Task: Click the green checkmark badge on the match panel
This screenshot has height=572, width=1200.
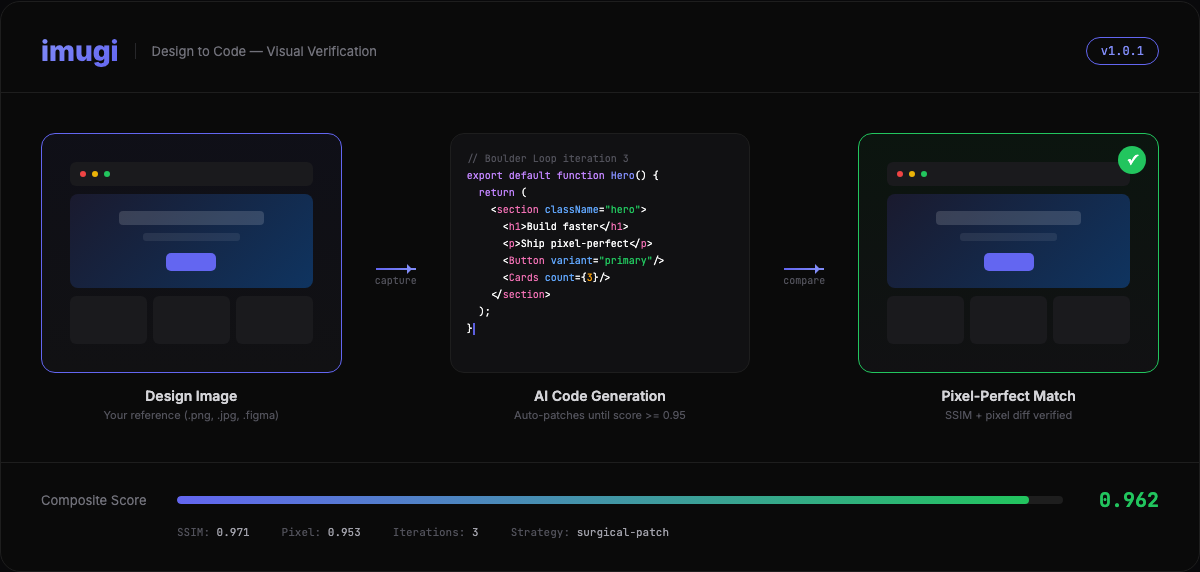Action: 1132,160
